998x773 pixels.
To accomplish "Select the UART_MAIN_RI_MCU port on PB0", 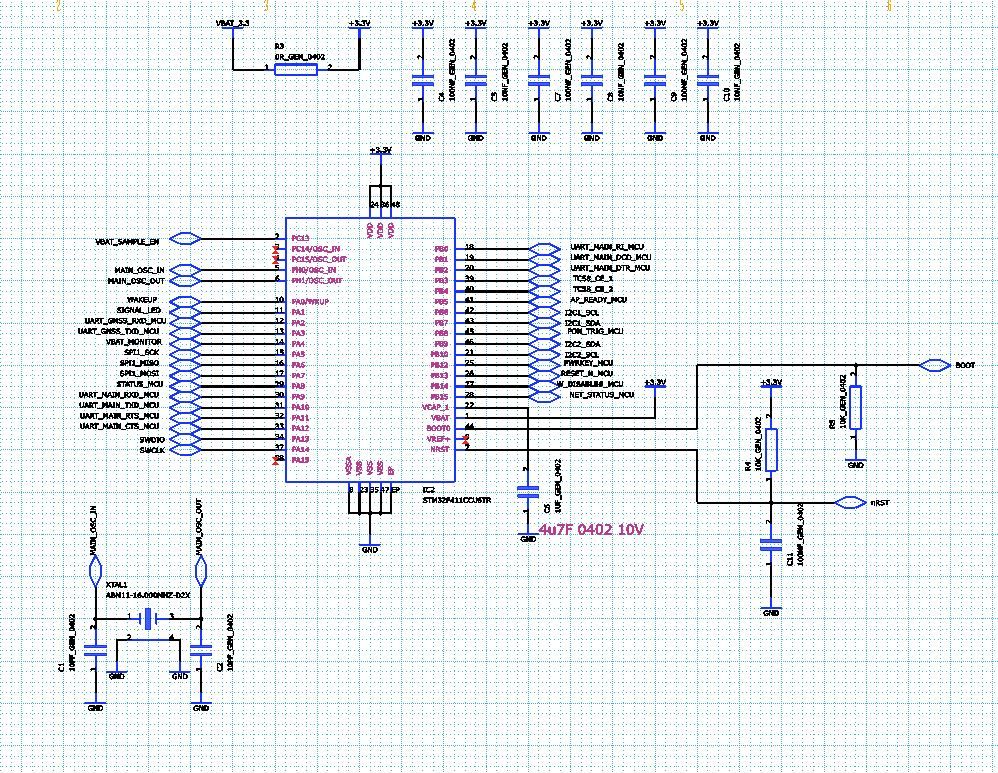I will tap(545, 248).
